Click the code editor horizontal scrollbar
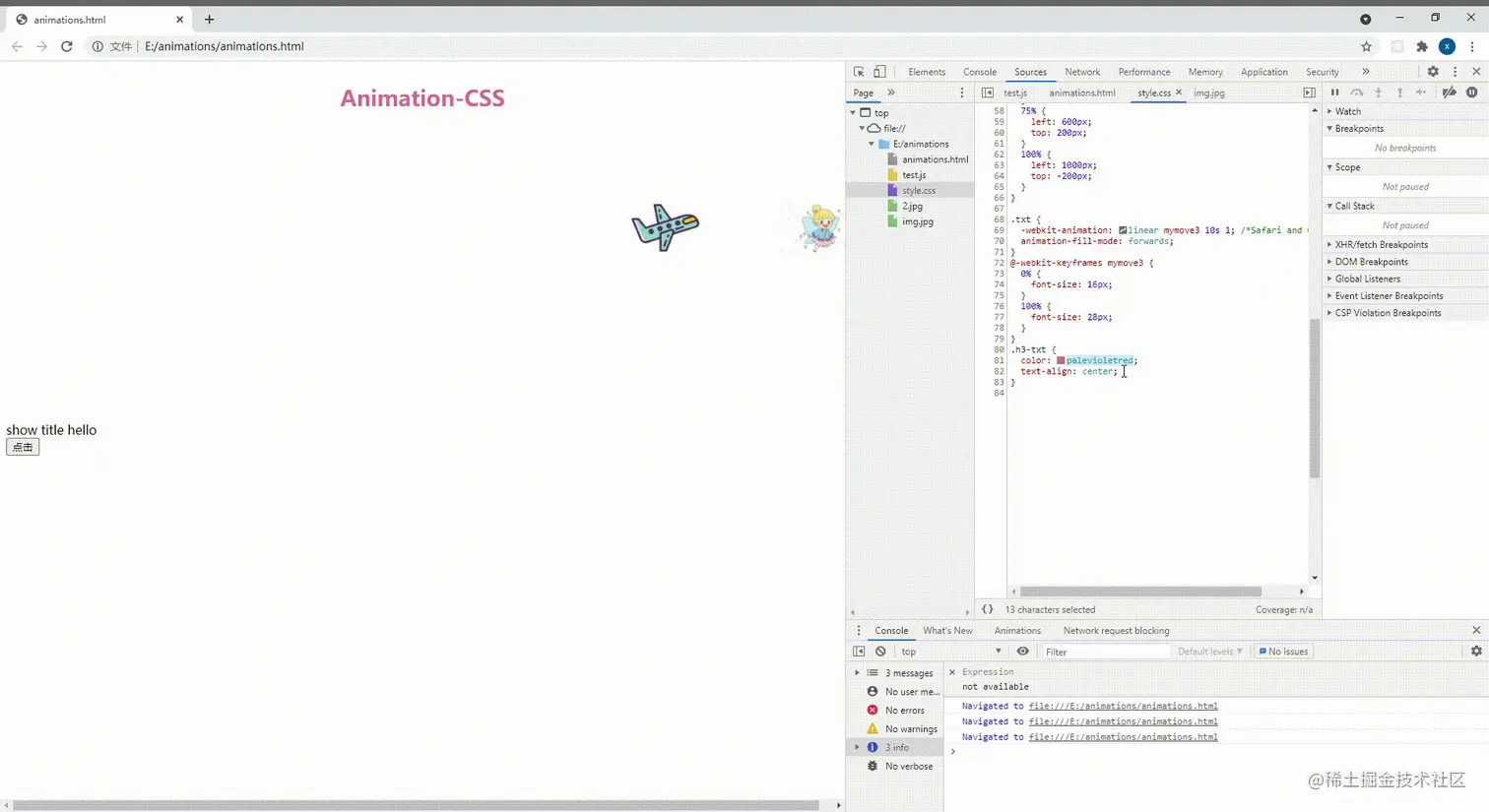Image resolution: width=1489 pixels, height=812 pixels. [1140, 592]
